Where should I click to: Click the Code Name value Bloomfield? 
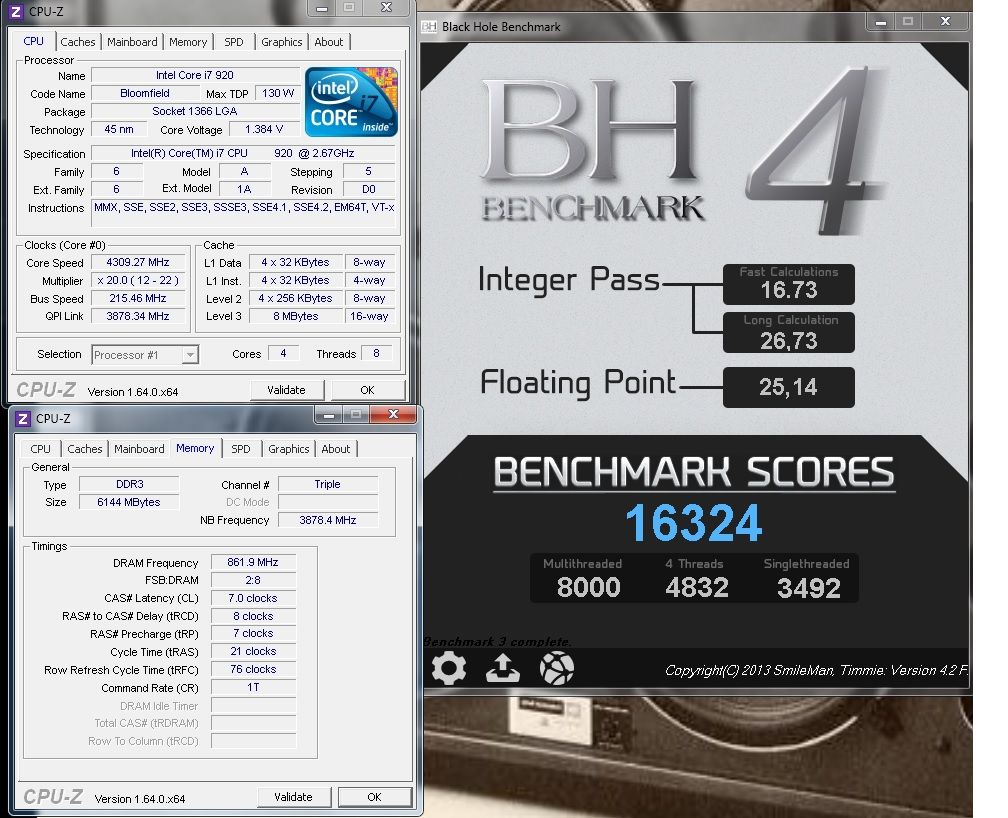(145, 93)
